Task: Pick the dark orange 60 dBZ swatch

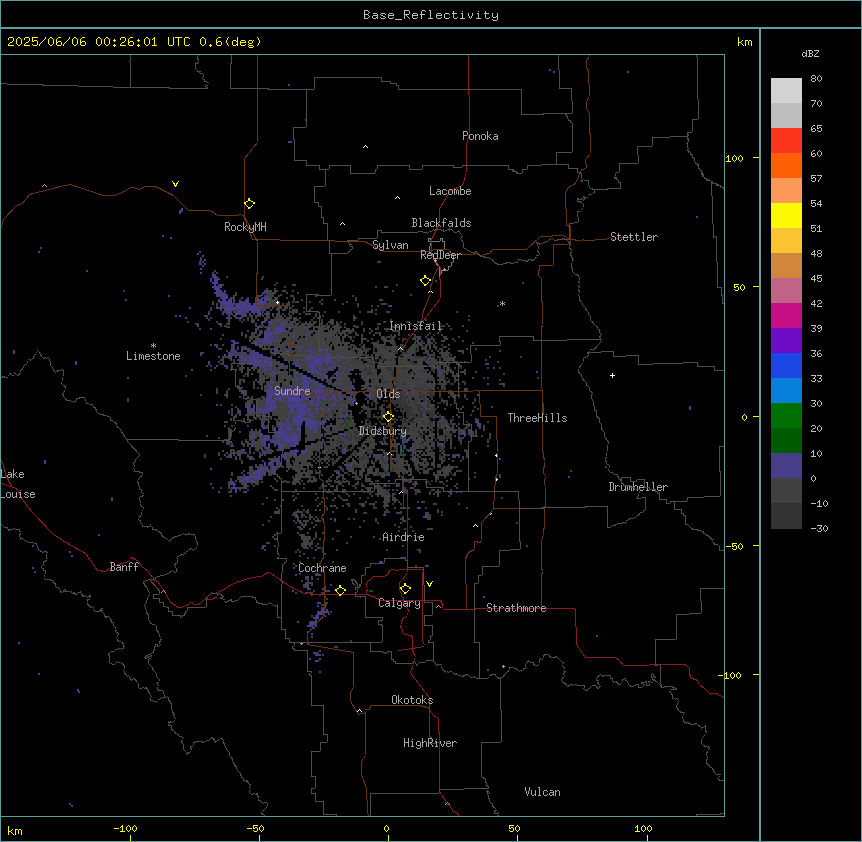Action: pos(786,165)
